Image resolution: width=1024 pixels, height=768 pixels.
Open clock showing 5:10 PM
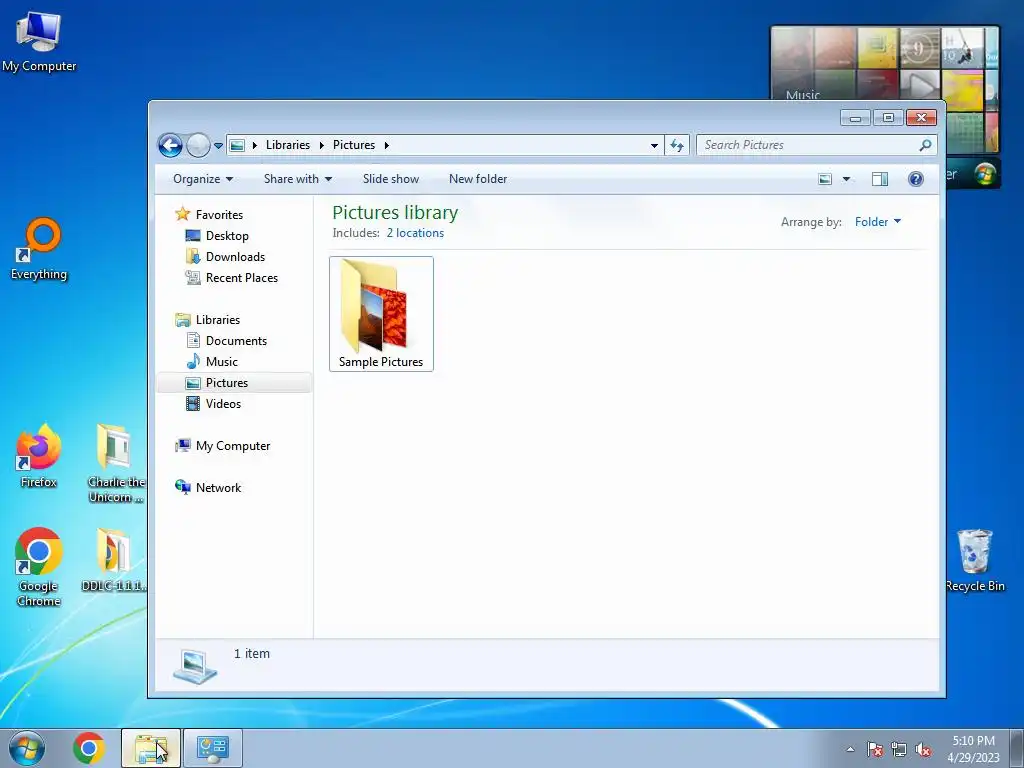pyautogui.click(x=974, y=749)
